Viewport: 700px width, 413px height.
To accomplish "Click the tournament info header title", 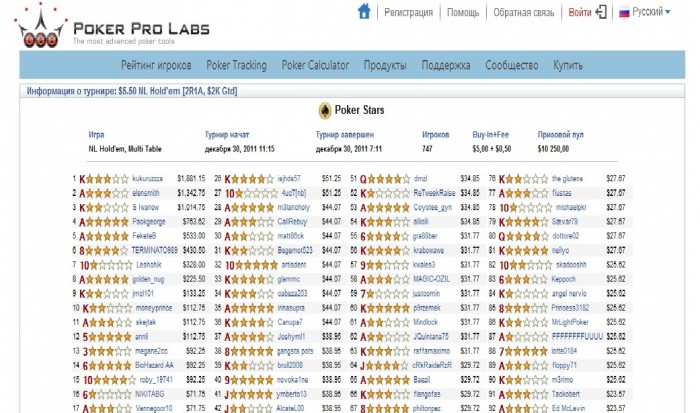I will (132, 91).
